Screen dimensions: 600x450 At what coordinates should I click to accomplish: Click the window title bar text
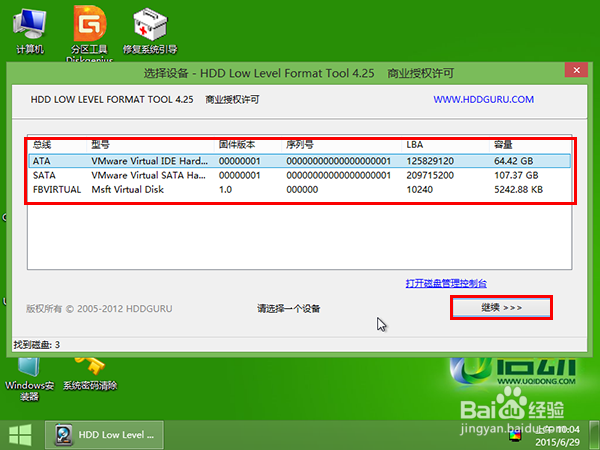(298, 73)
